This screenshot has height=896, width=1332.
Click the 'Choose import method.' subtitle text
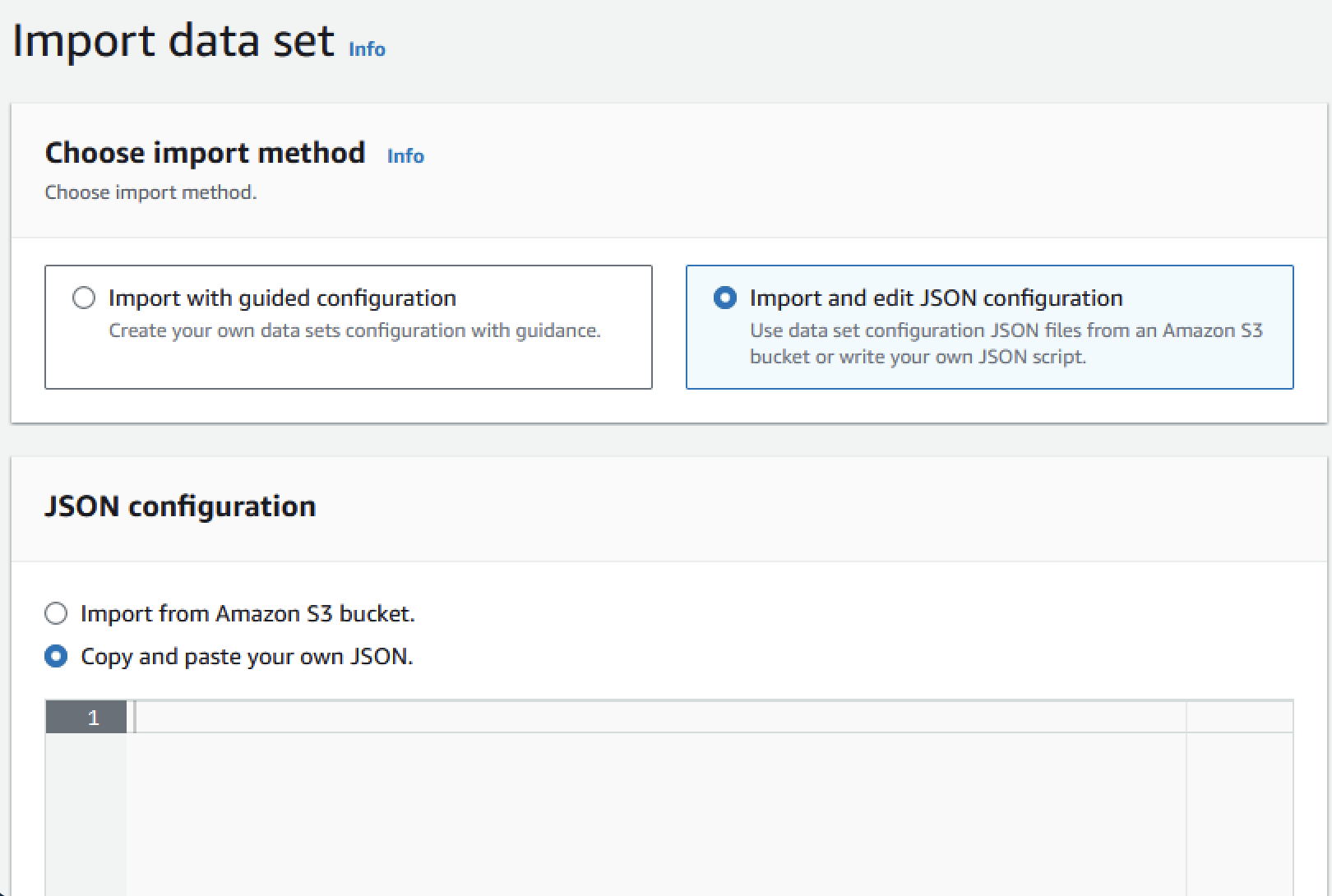click(150, 192)
